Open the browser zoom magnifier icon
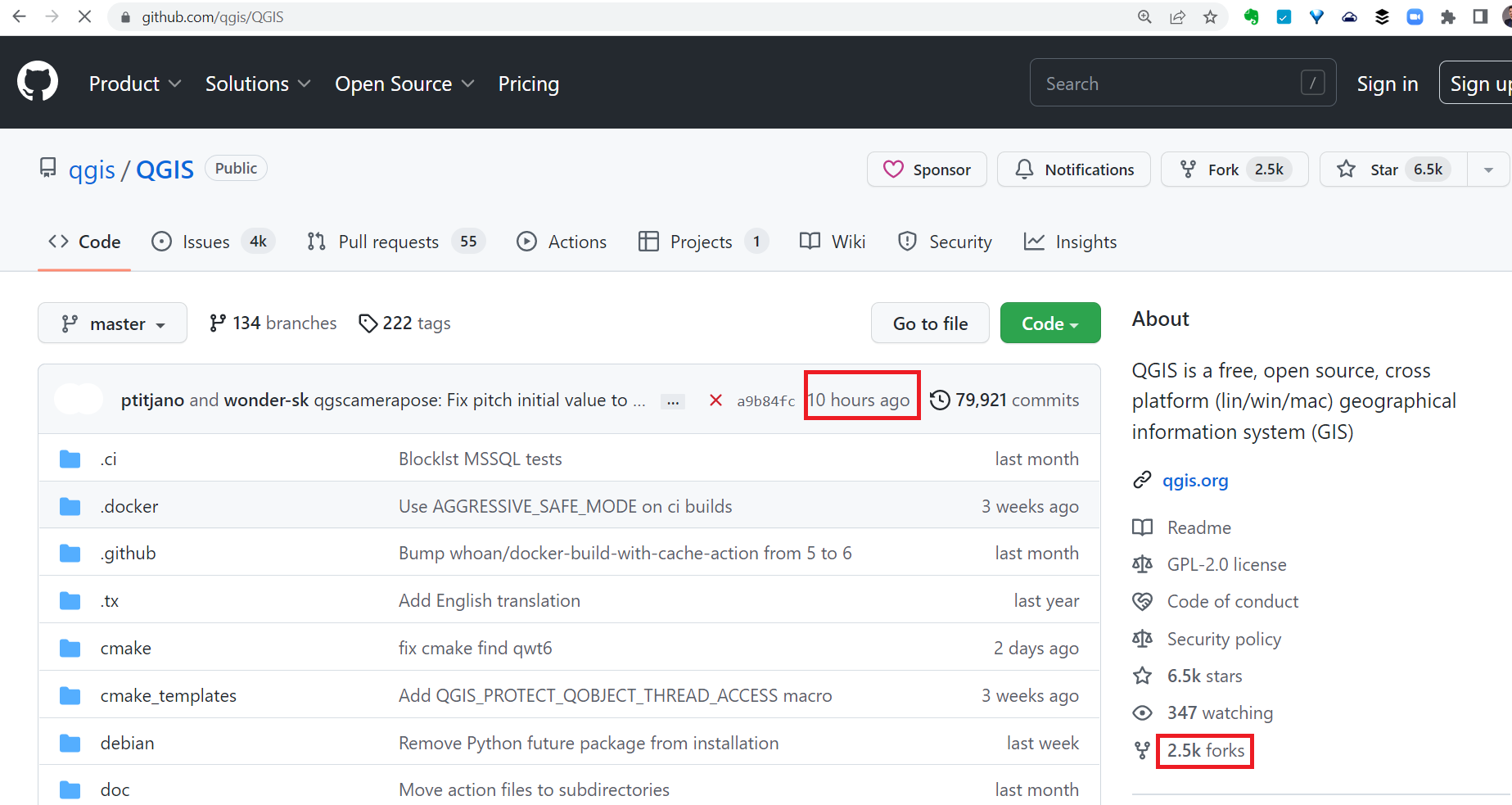The height and width of the screenshot is (805, 1512). click(1144, 17)
